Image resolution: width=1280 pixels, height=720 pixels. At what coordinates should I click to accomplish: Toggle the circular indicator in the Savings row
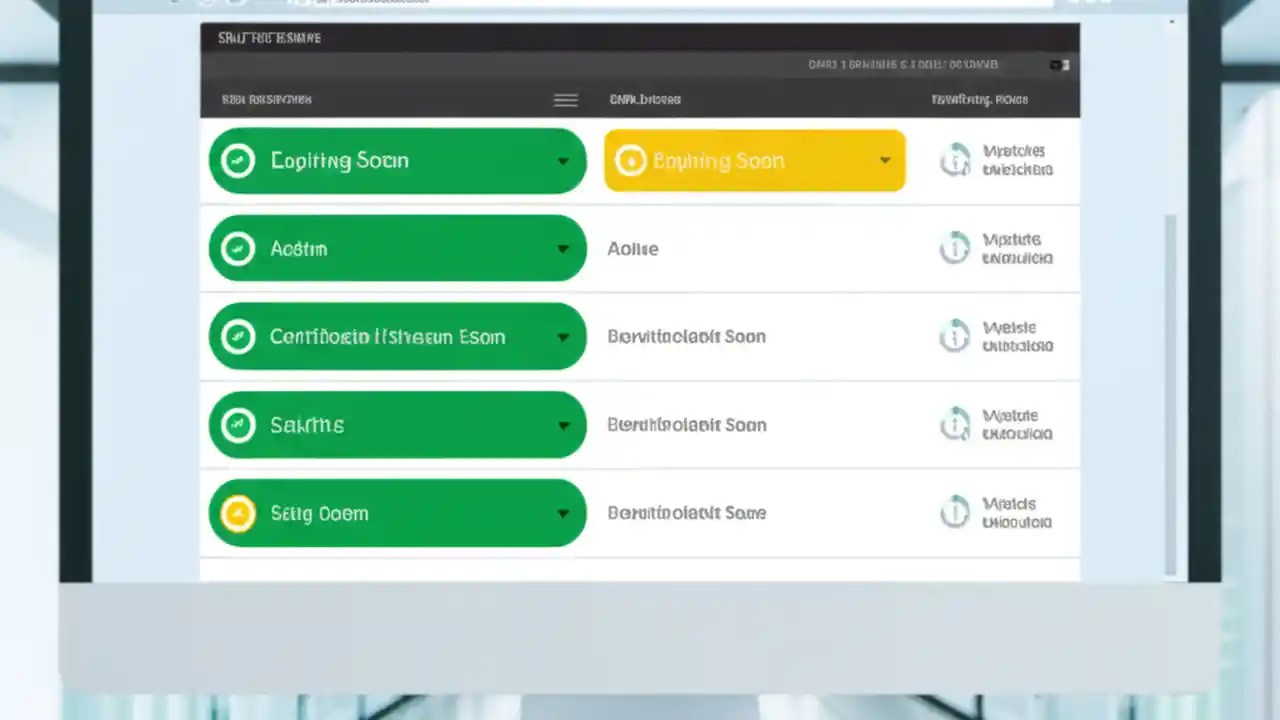[x=955, y=424]
